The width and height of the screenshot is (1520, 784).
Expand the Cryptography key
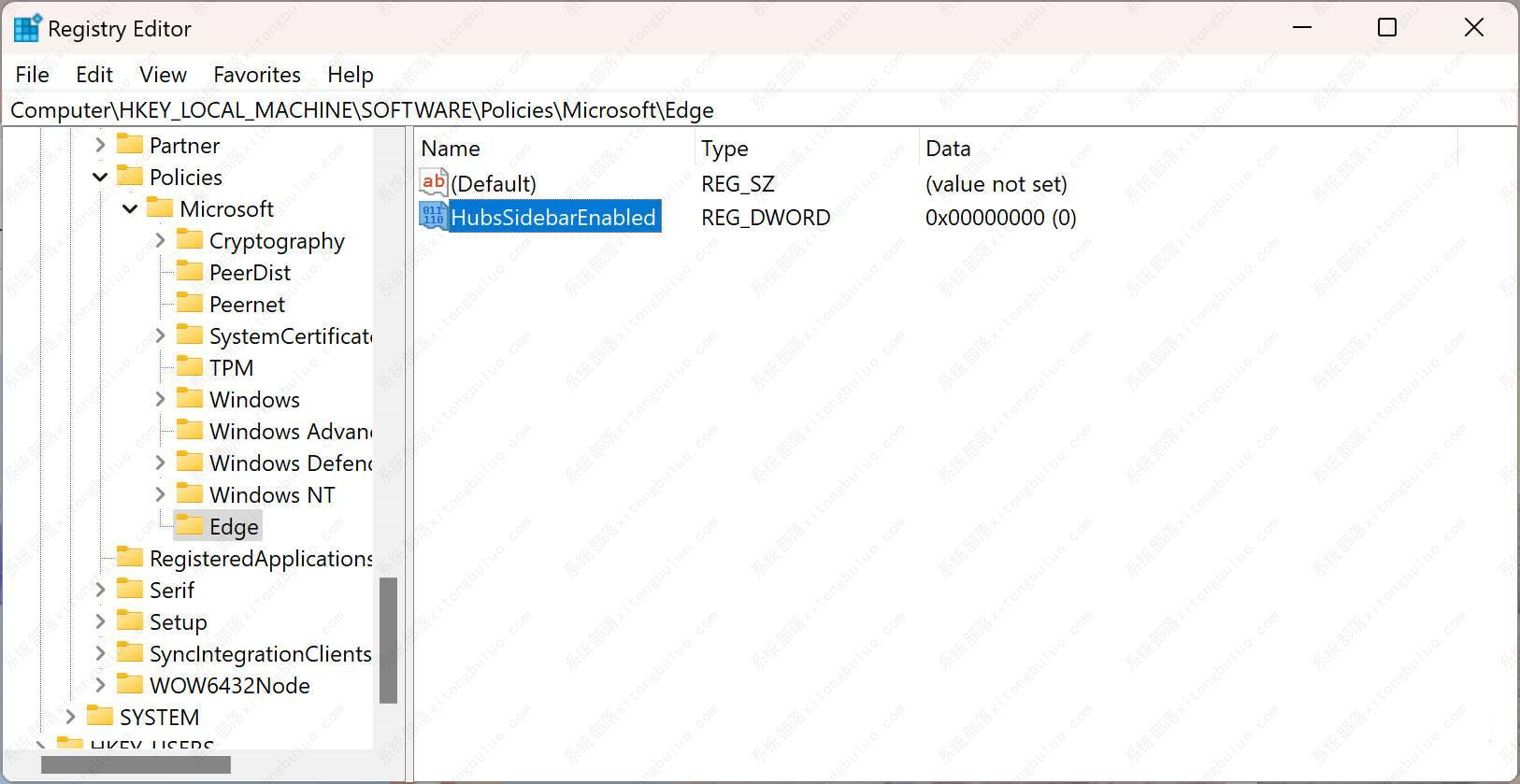[x=160, y=241]
